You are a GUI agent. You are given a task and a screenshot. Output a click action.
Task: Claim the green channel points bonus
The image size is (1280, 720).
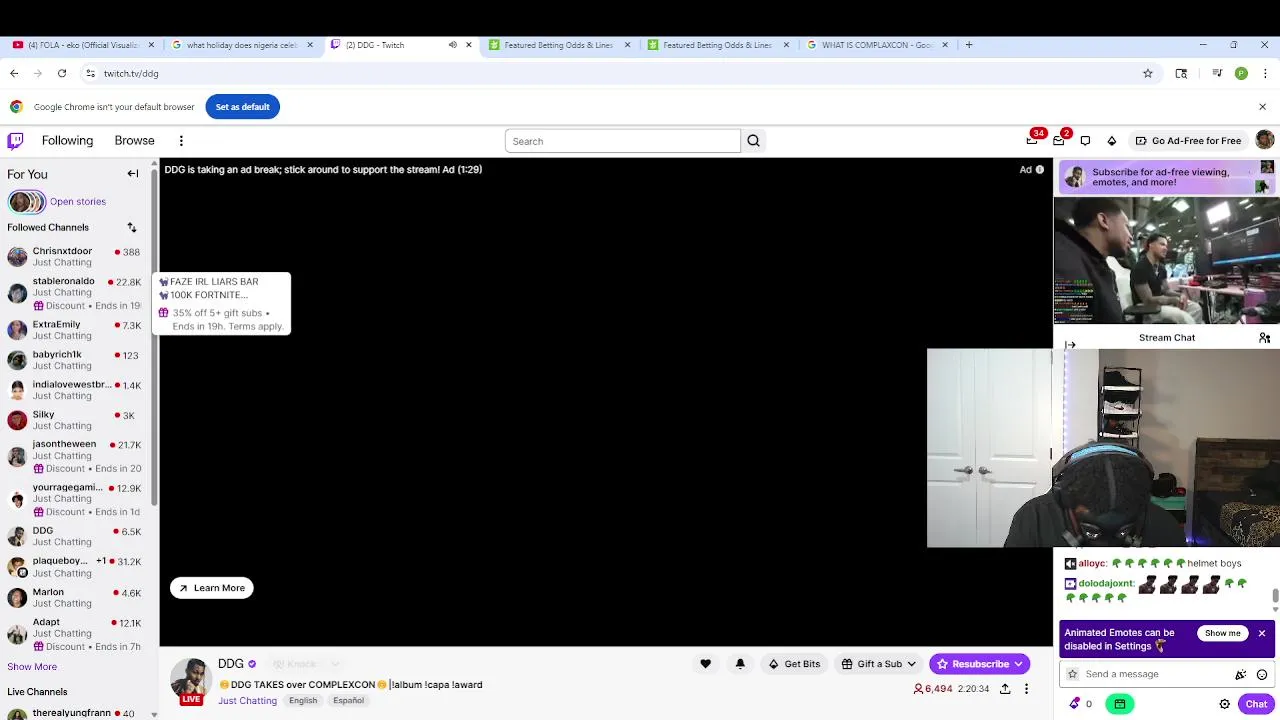pos(1120,704)
